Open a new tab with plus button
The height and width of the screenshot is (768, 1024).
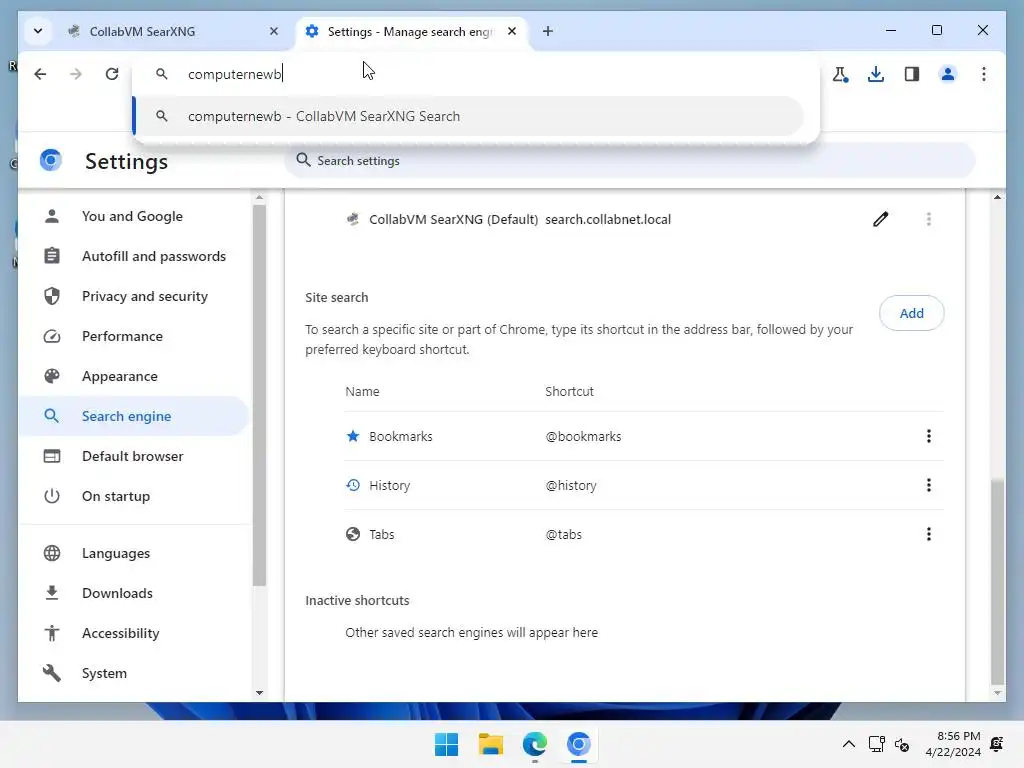point(548,31)
